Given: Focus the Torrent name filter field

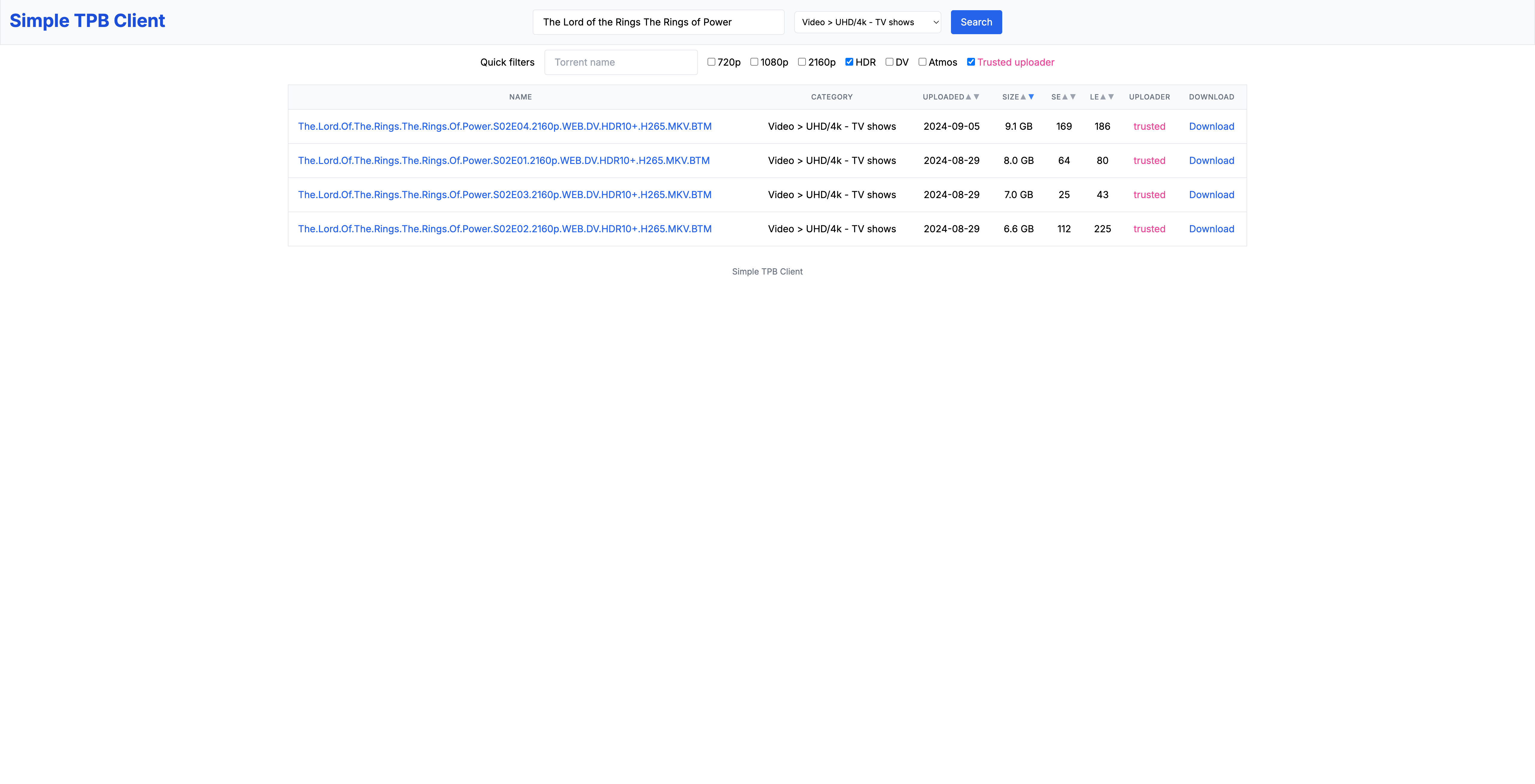Looking at the screenshot, I should (x=621, y=63).
